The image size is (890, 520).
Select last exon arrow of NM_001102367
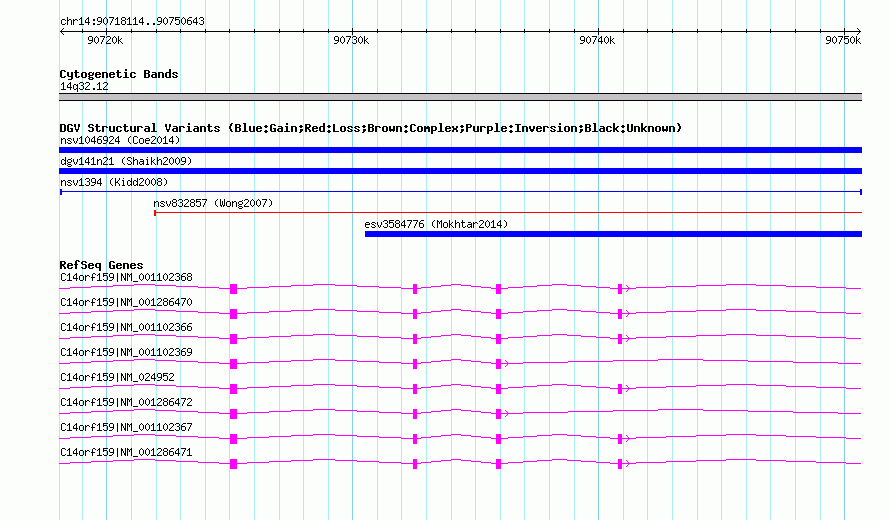point(622,439)
